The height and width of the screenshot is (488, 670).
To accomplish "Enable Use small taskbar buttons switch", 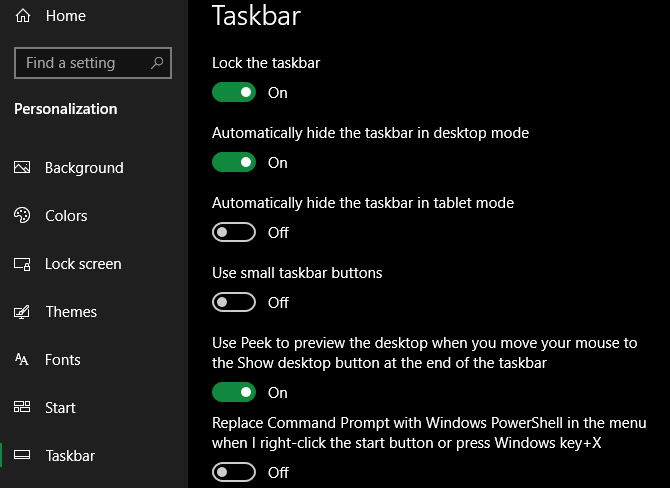I will 234,303.
